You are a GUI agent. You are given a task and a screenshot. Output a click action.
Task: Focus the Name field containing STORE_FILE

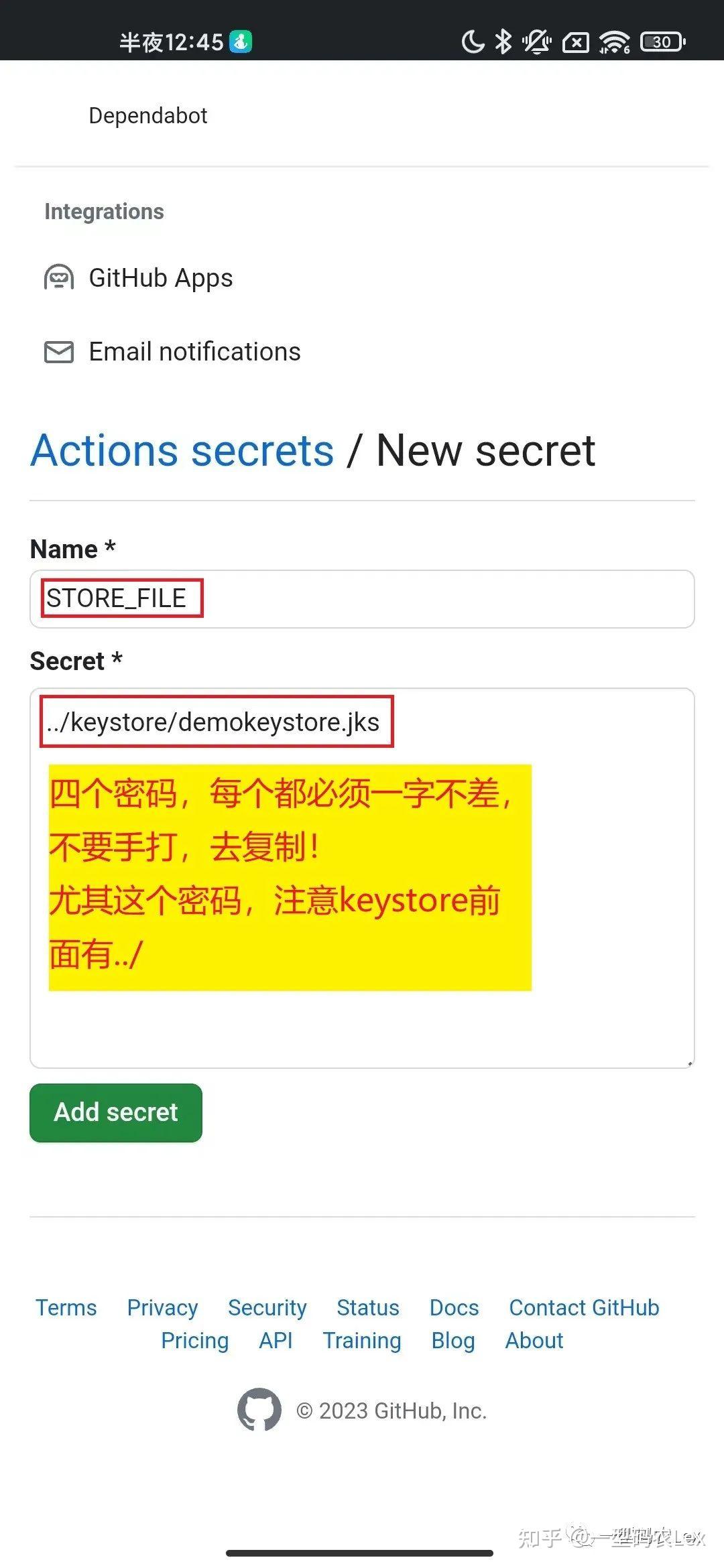pyautogui.click(x=362, y=599)
